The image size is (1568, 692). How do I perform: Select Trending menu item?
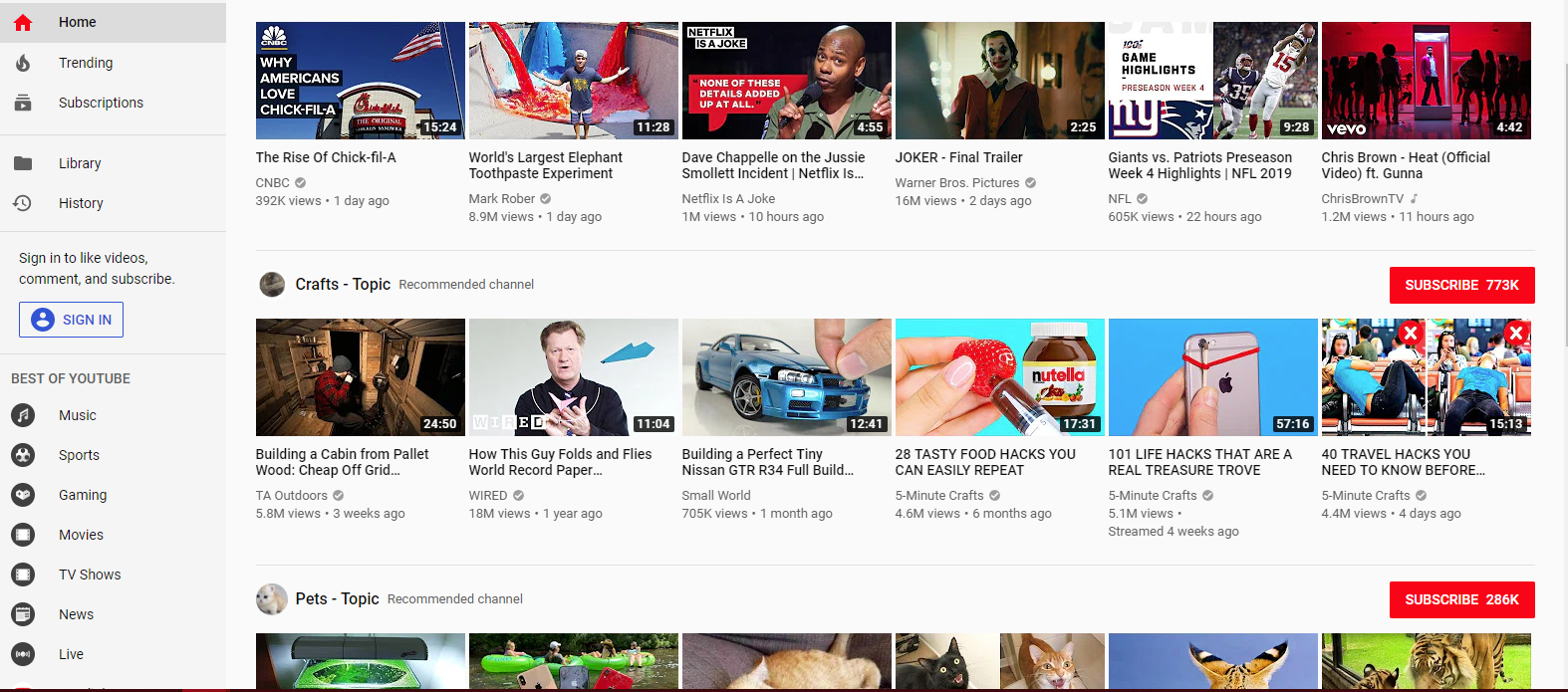pyautogui.click(x=113, y=63)
